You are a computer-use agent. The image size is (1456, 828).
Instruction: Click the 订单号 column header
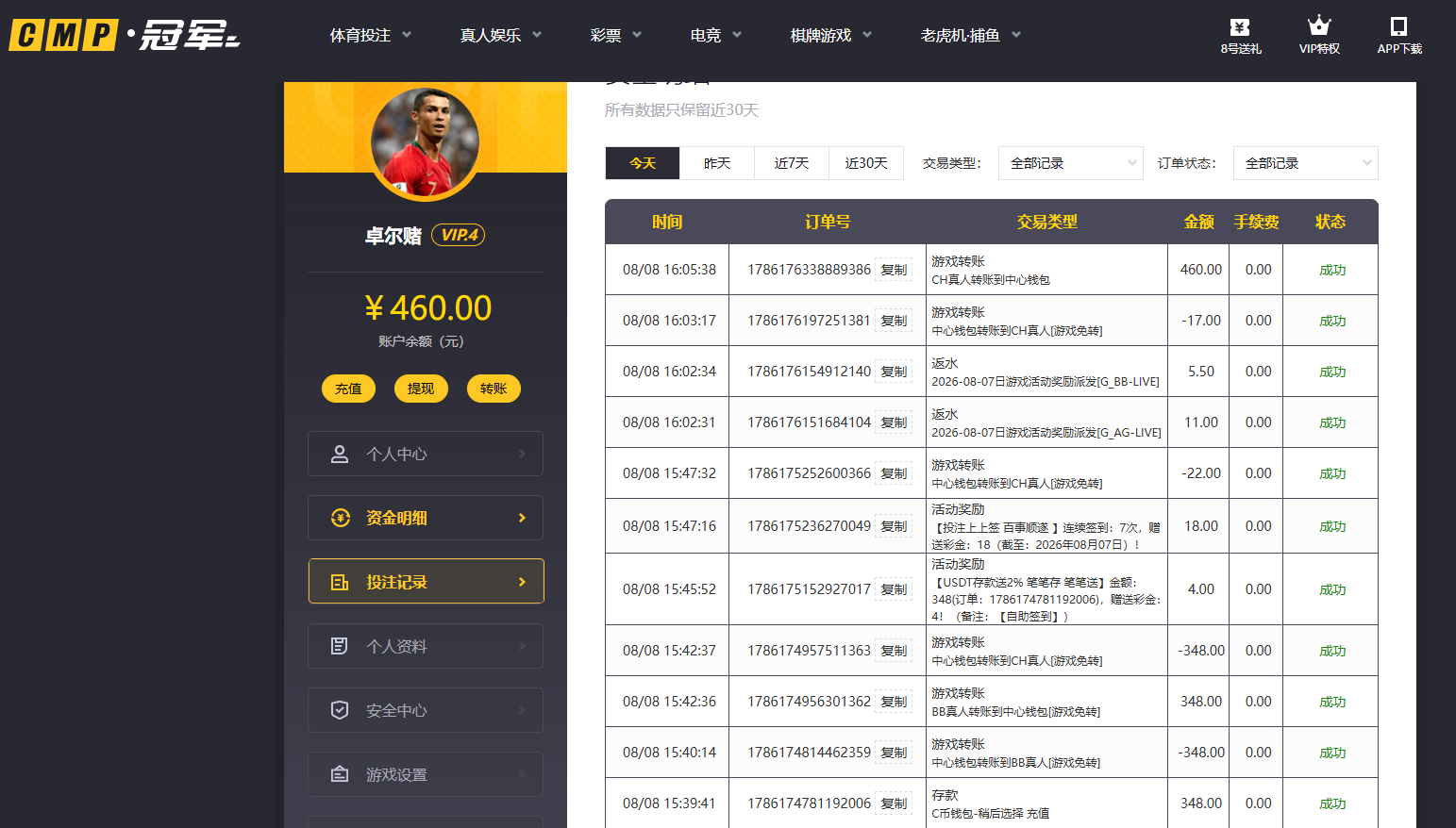(828, 222)
